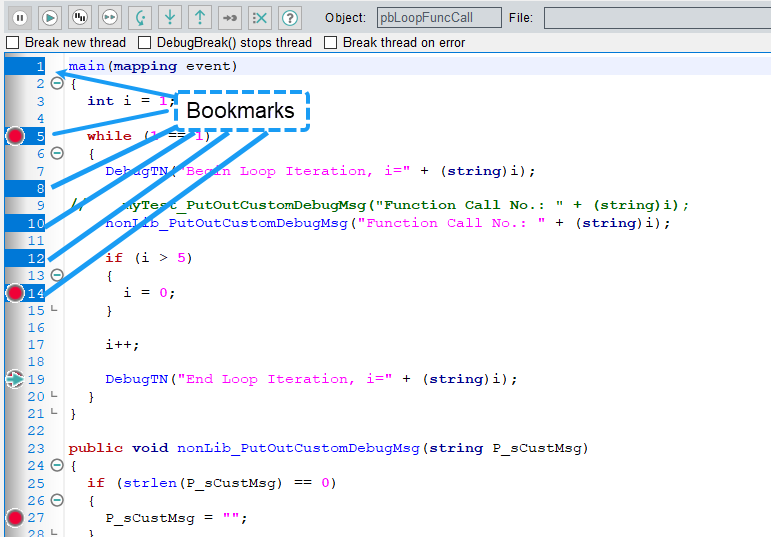Screen dimensions: 771x537
Task: Toggle DebugBreak() stops thread checkbox
Action: [x=145, y=43]
